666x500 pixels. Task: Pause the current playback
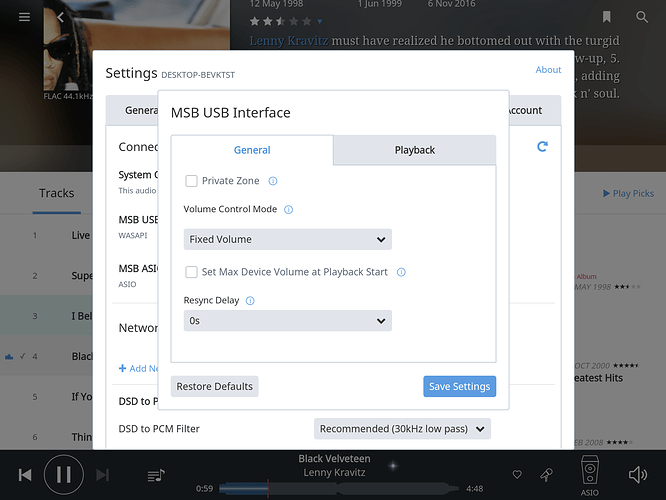click(x=64, y=475)
